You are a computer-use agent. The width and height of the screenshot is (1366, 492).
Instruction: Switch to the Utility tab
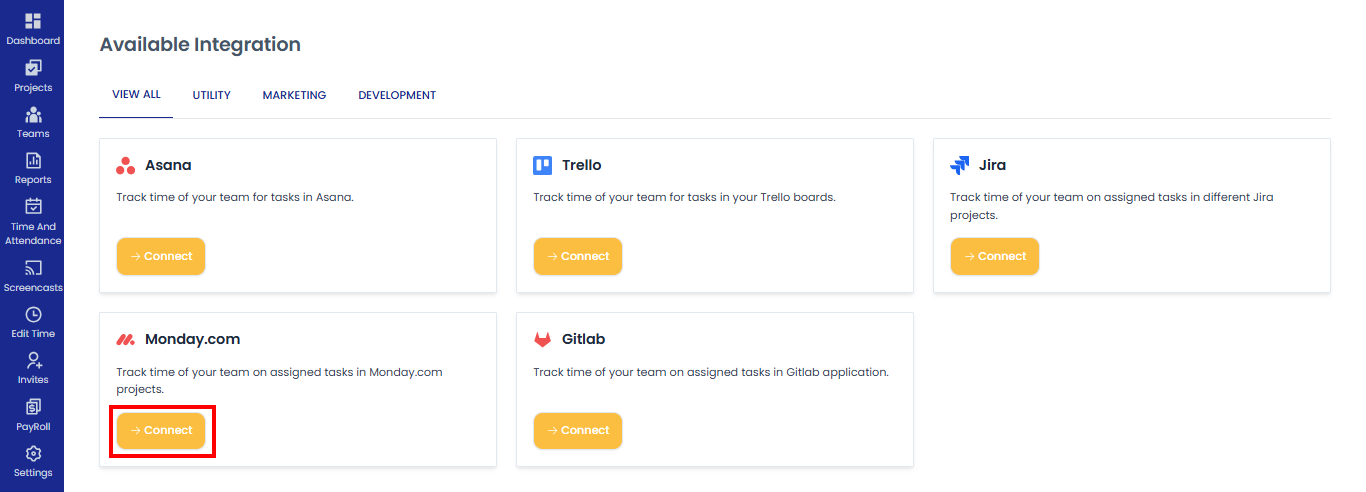[212, 95]
